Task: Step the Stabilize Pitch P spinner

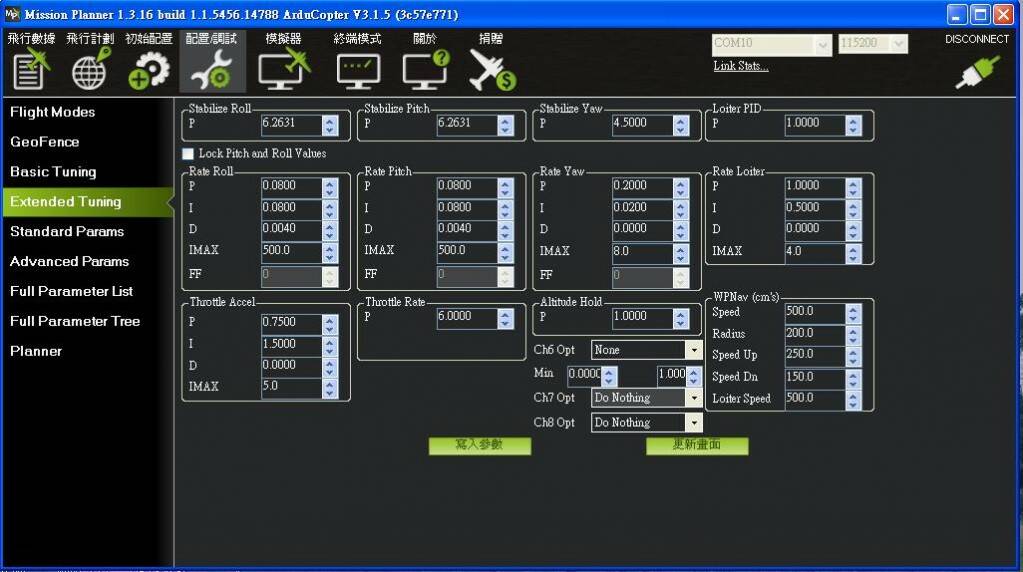Action: (505, 125)
